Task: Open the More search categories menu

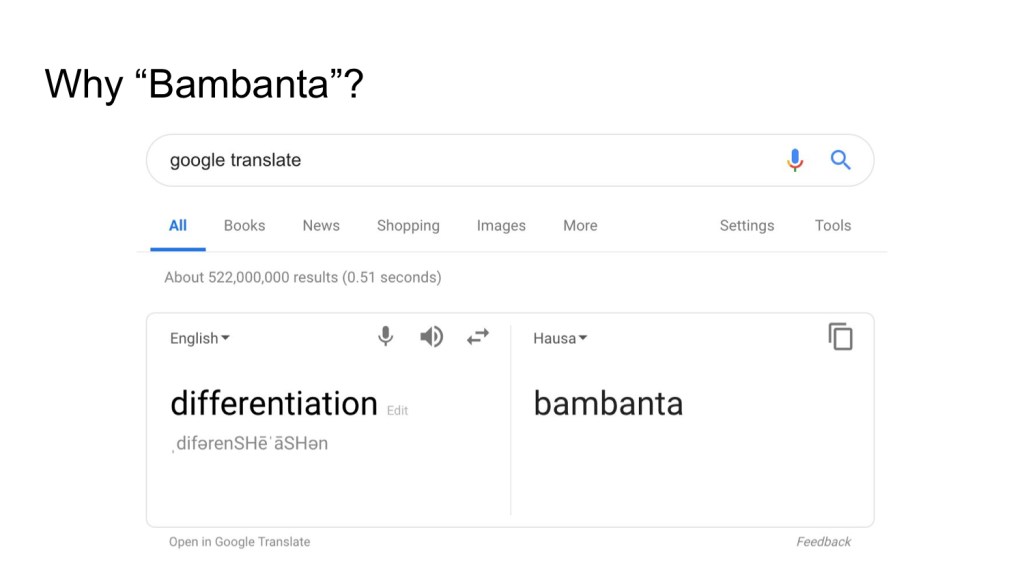Action: (580, 226)
